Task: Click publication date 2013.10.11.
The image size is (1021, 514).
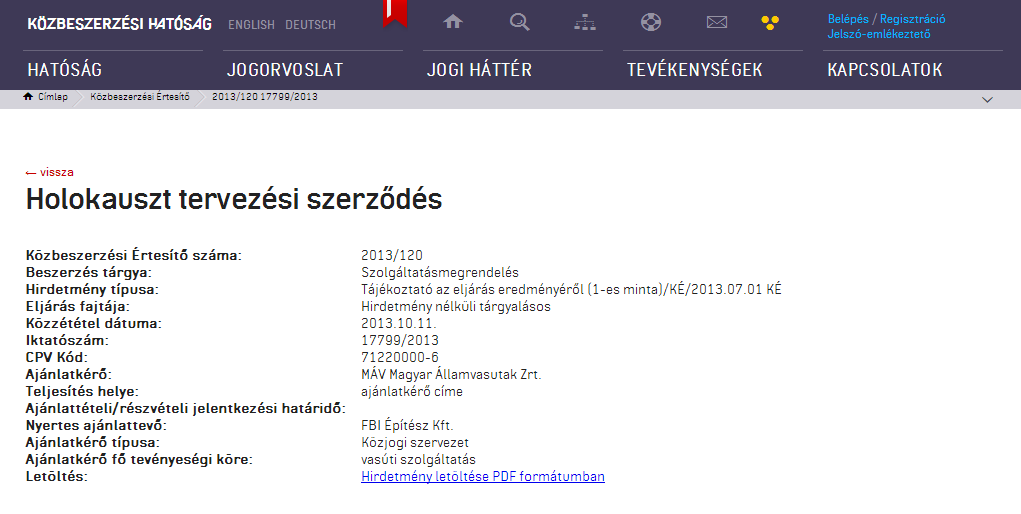Action: click(x=399, y=323)
